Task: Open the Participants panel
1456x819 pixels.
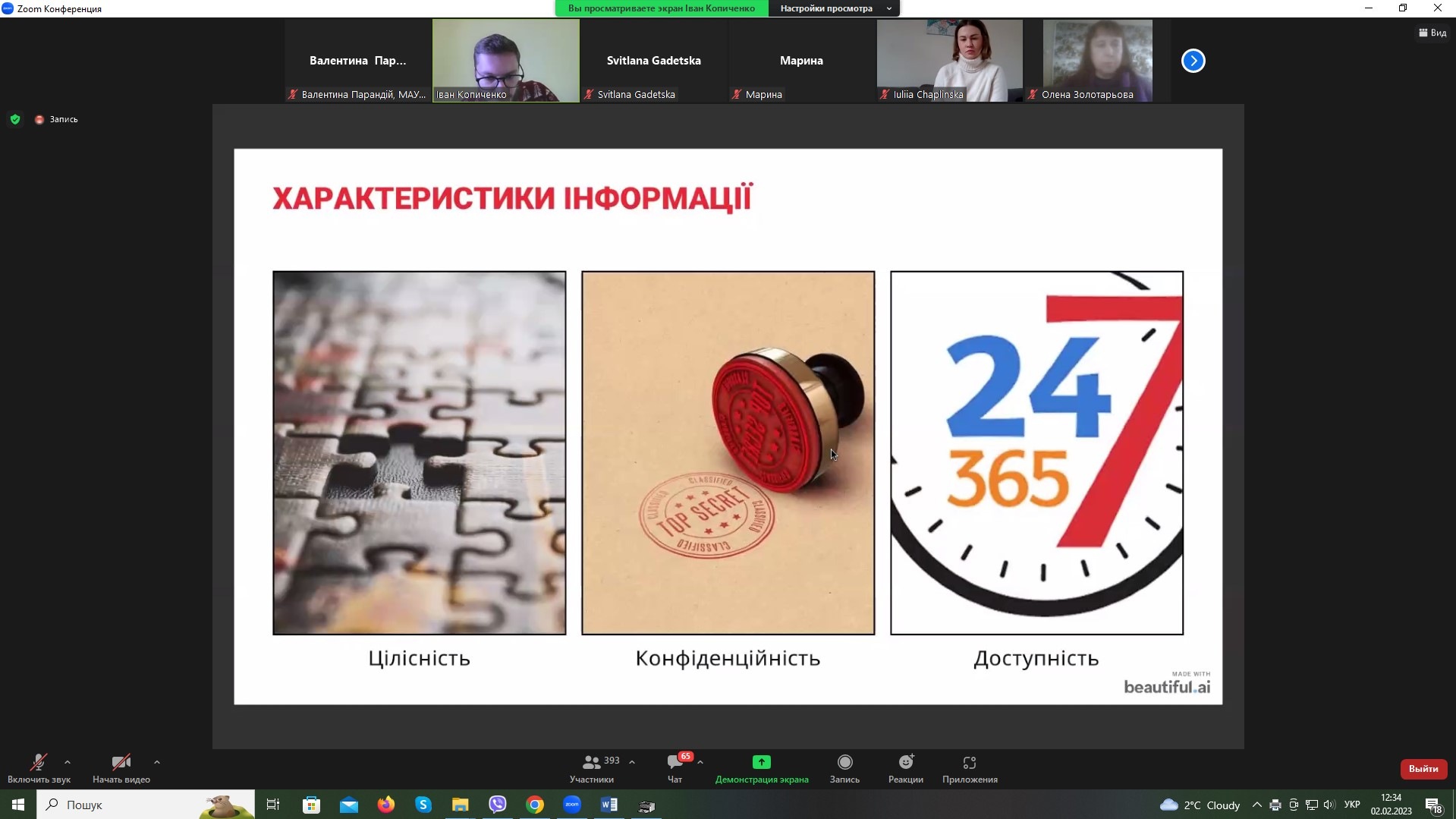Action: (592, 767)
